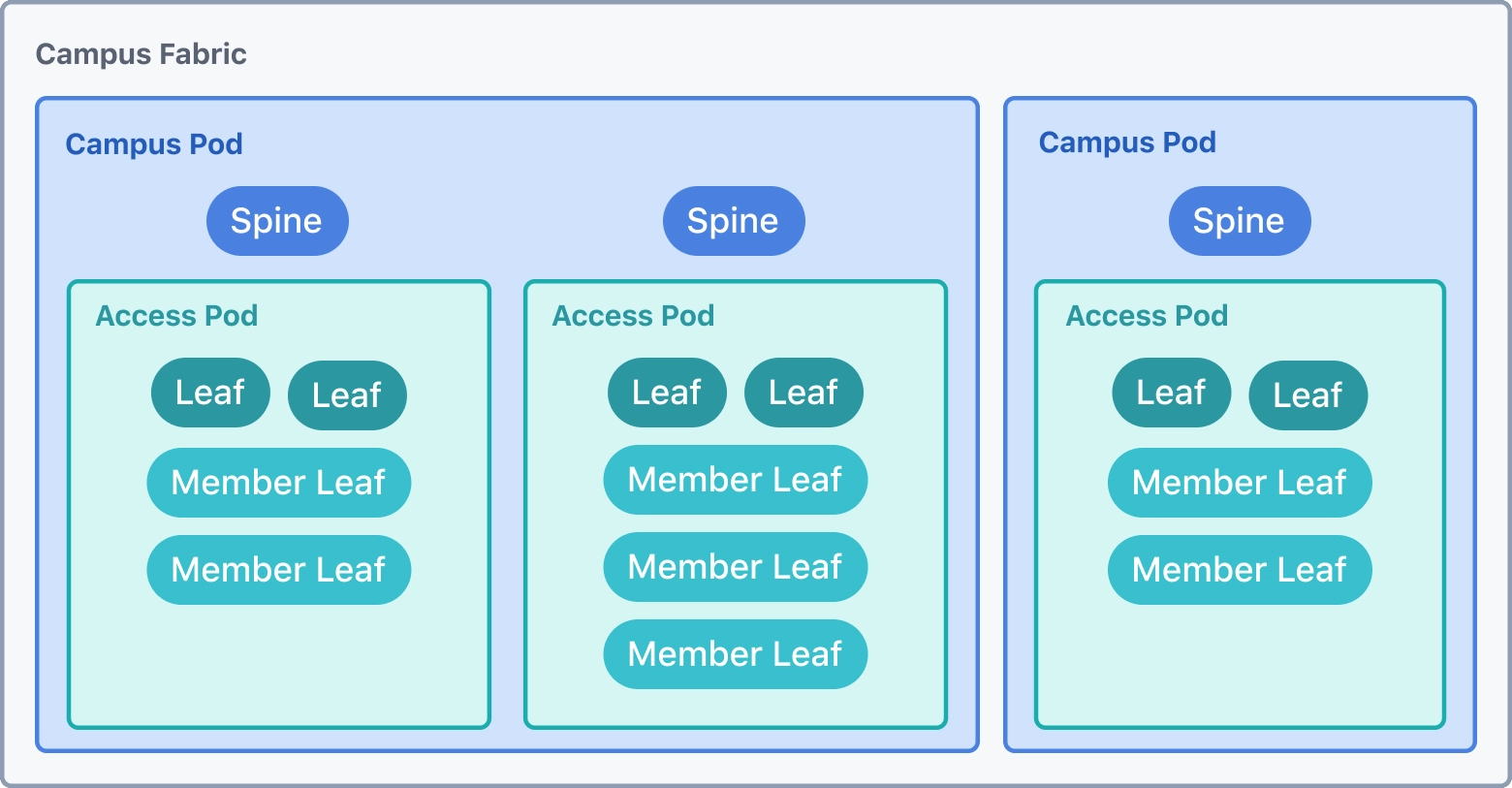The width and height of the screenshot is (1512, 788).
Task: Select top Member Leaf in left pod
Action: point(279,483)
